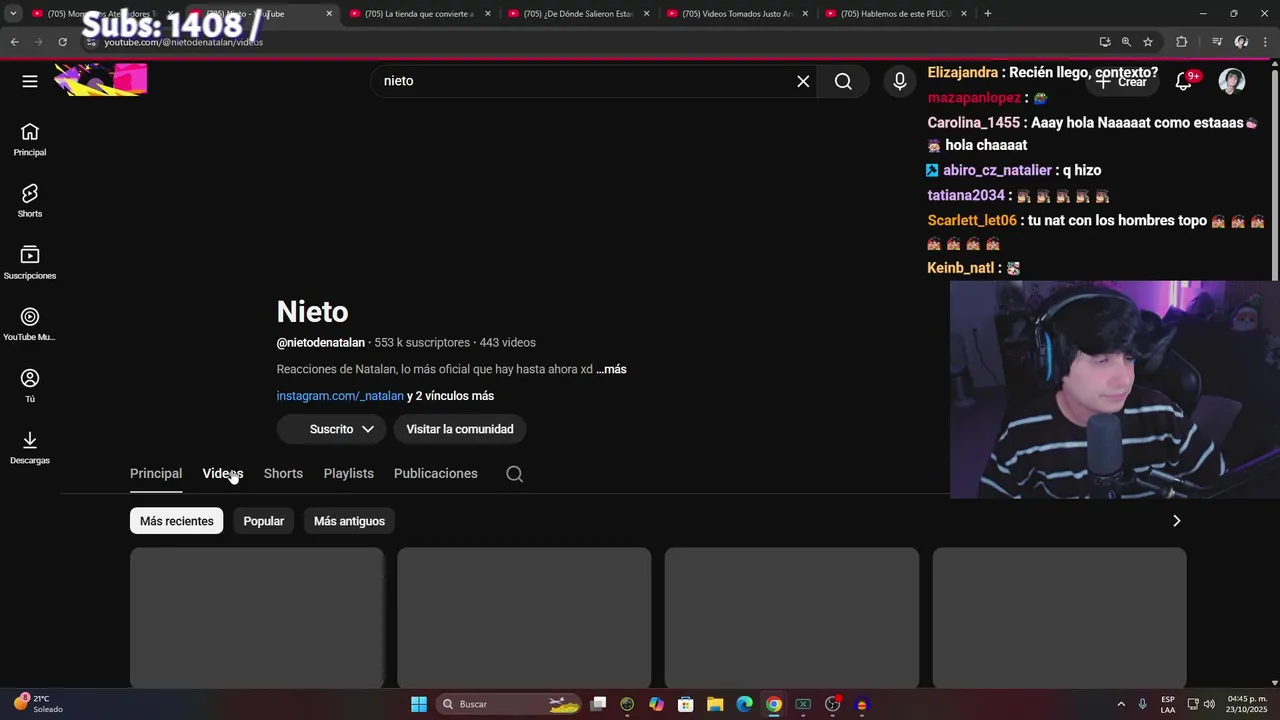Select the Popular filter chip
The height and width of the screenshot is (720, 1280).
pyautogui.click(x=264, y=521)
